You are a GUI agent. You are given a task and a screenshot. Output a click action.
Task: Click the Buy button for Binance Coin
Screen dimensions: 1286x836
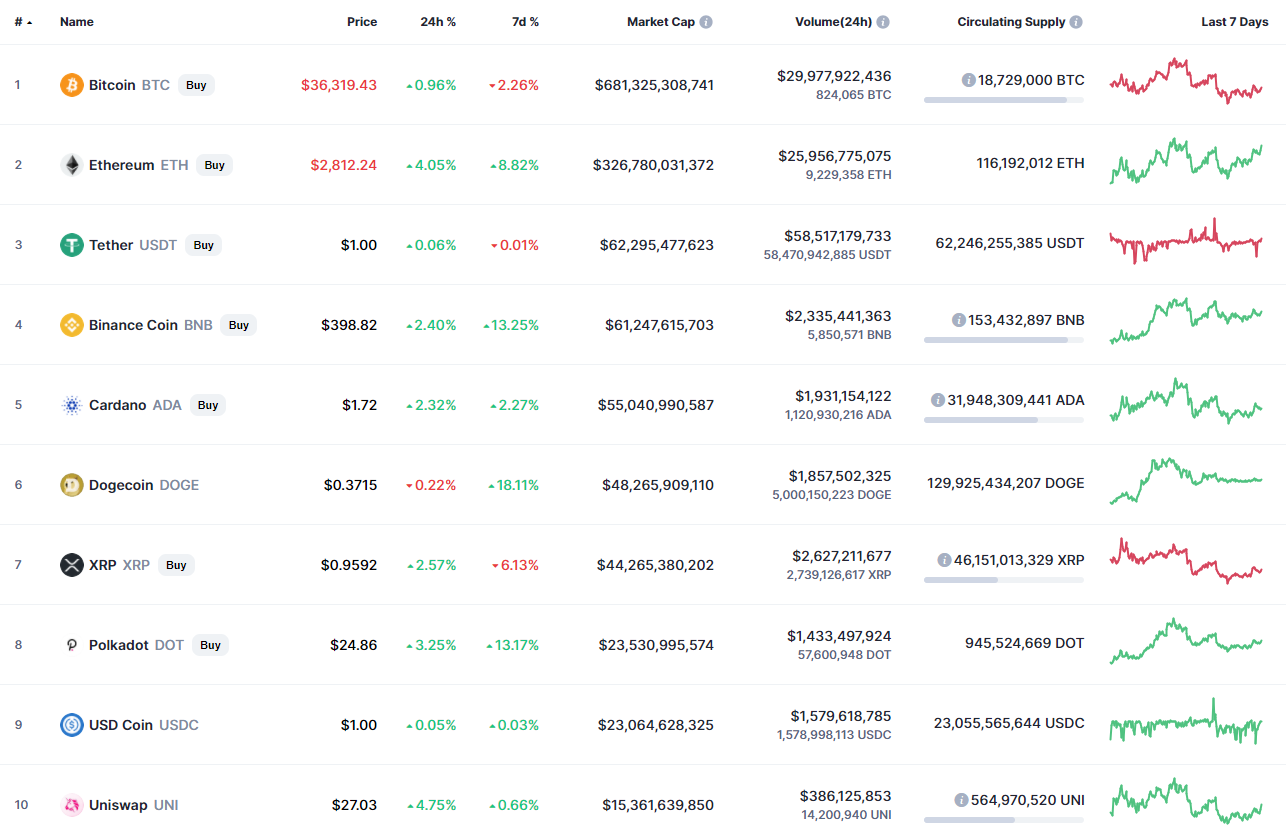(239, 325)
